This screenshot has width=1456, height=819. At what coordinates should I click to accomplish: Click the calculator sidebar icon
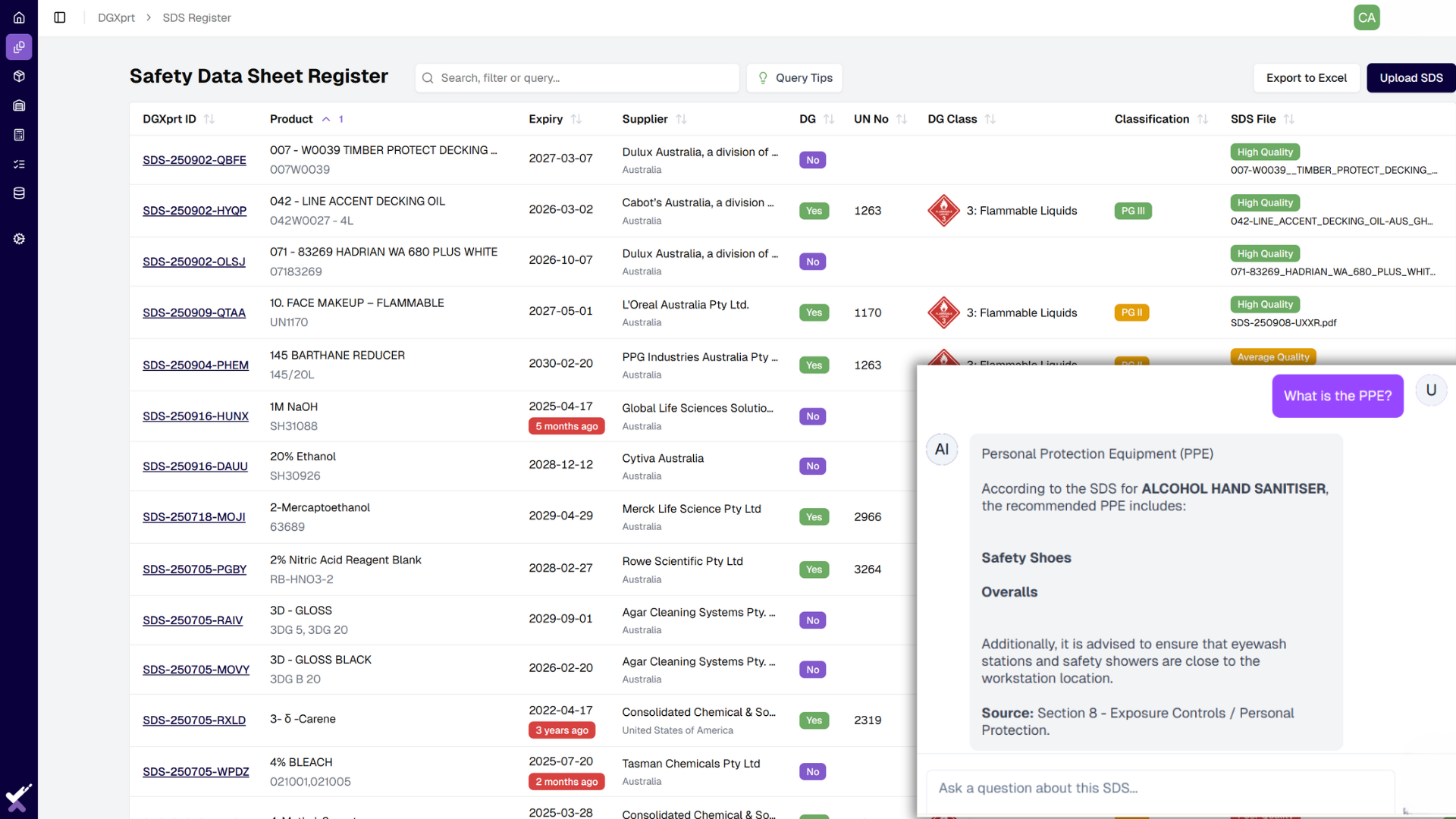(19, 135)
